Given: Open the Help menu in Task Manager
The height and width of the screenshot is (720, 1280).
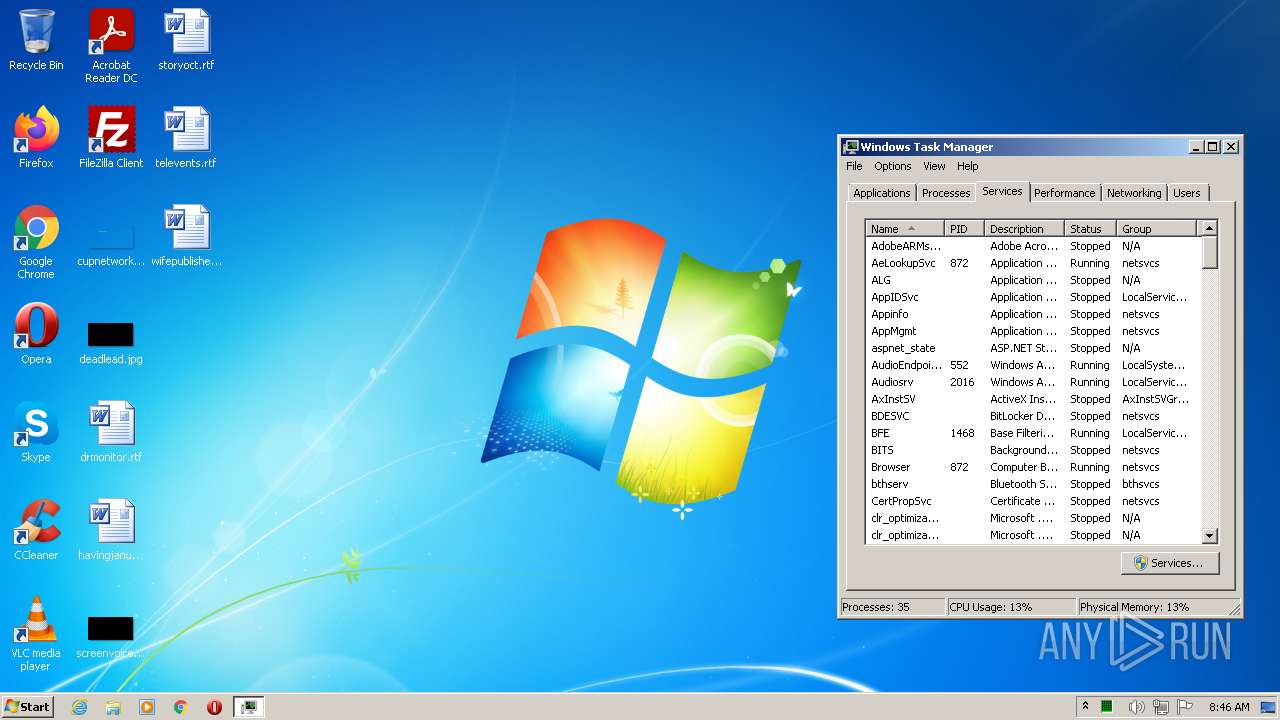Looking at the screenshot, I should (967, 166).
